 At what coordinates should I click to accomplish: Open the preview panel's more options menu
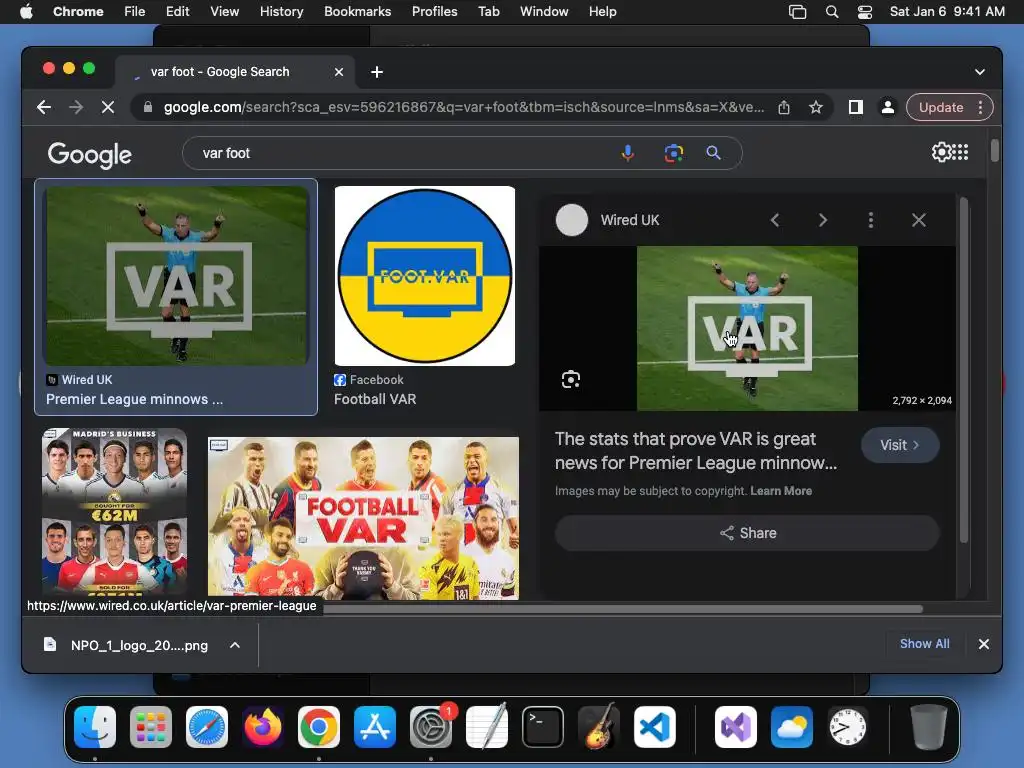[871, 220]
